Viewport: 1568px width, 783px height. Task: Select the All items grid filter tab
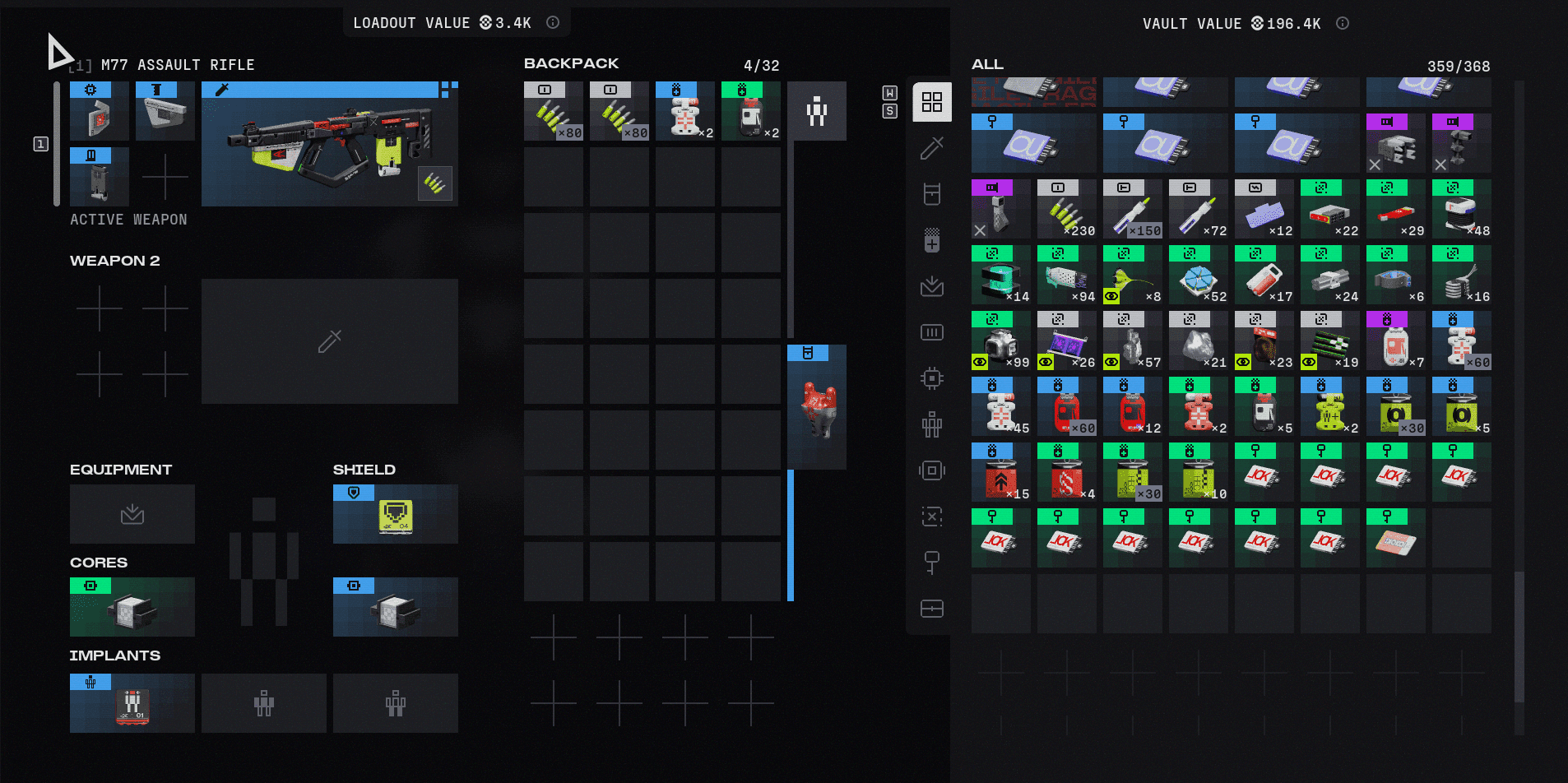point(931,102)
